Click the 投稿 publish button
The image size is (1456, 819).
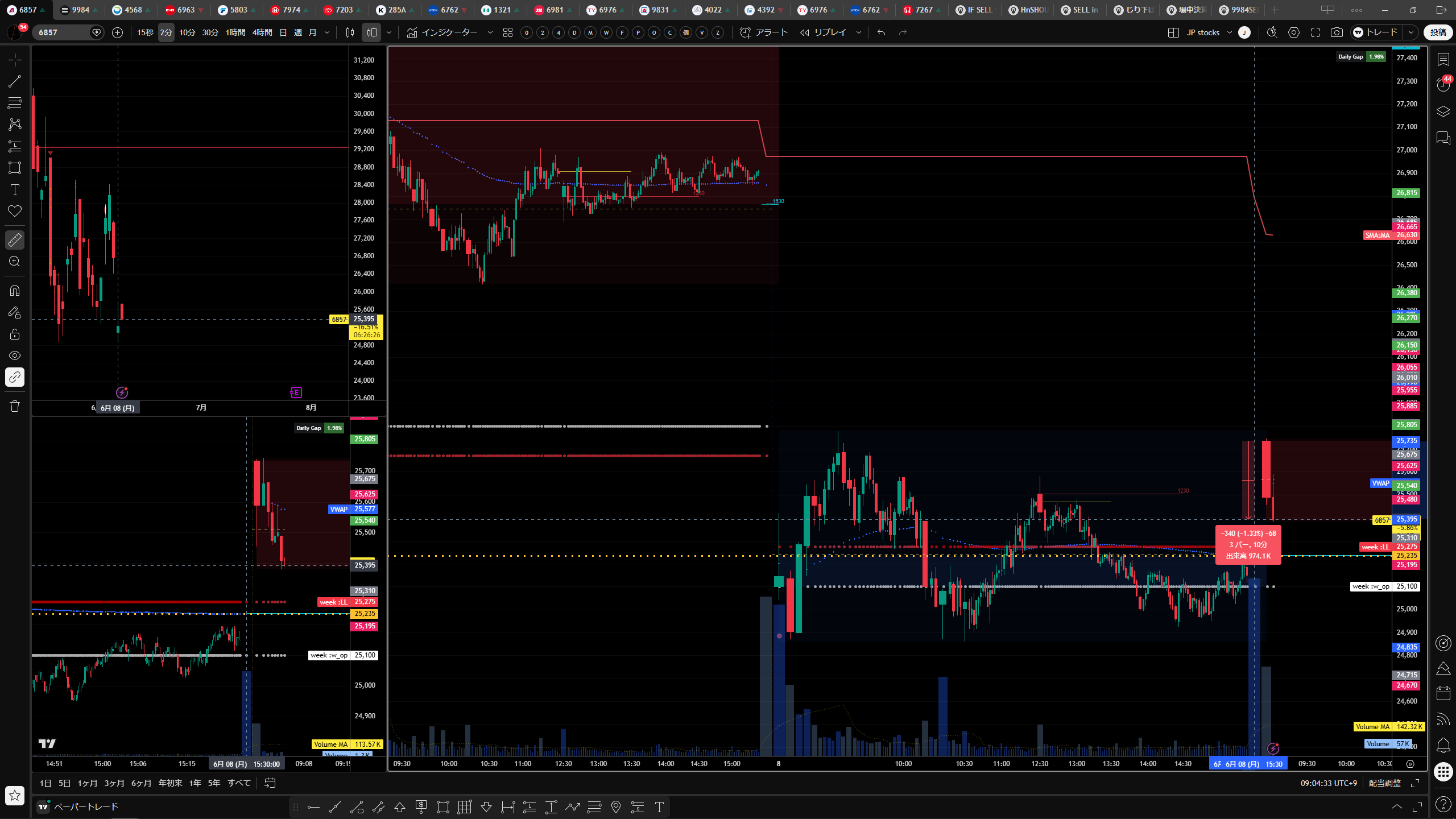pos(1438,32)
